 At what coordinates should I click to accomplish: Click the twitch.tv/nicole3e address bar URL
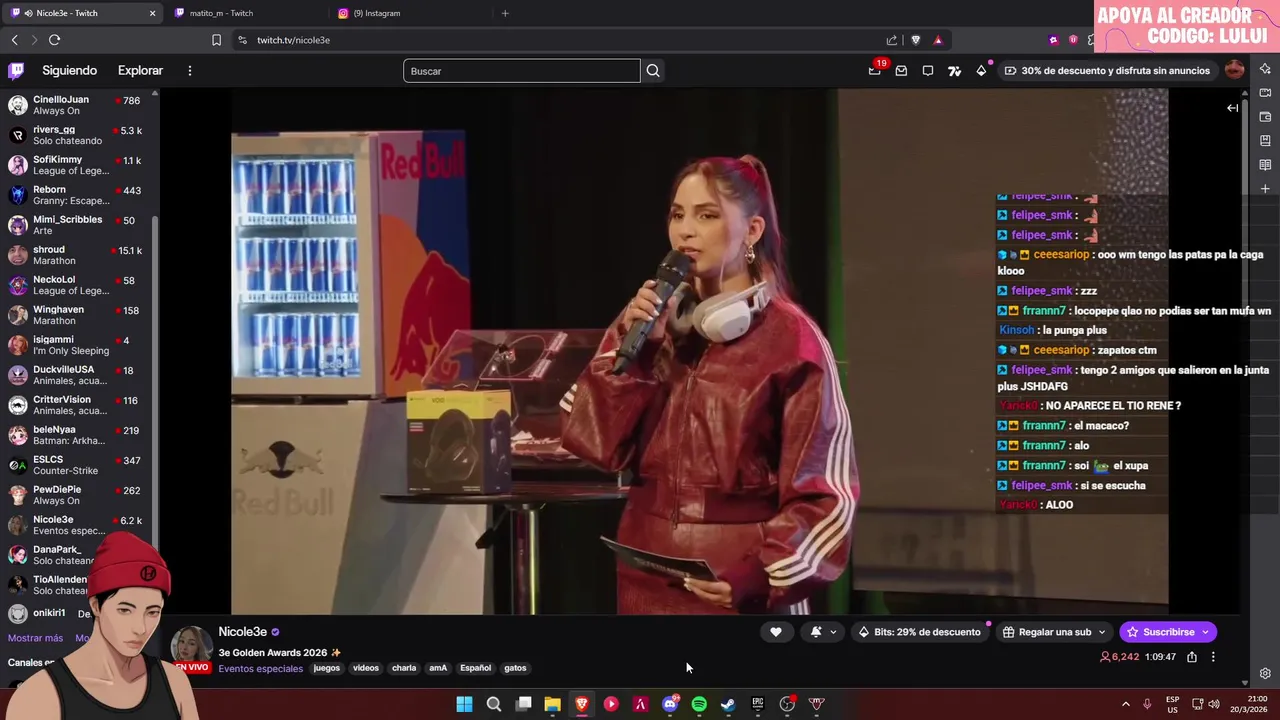293,40
